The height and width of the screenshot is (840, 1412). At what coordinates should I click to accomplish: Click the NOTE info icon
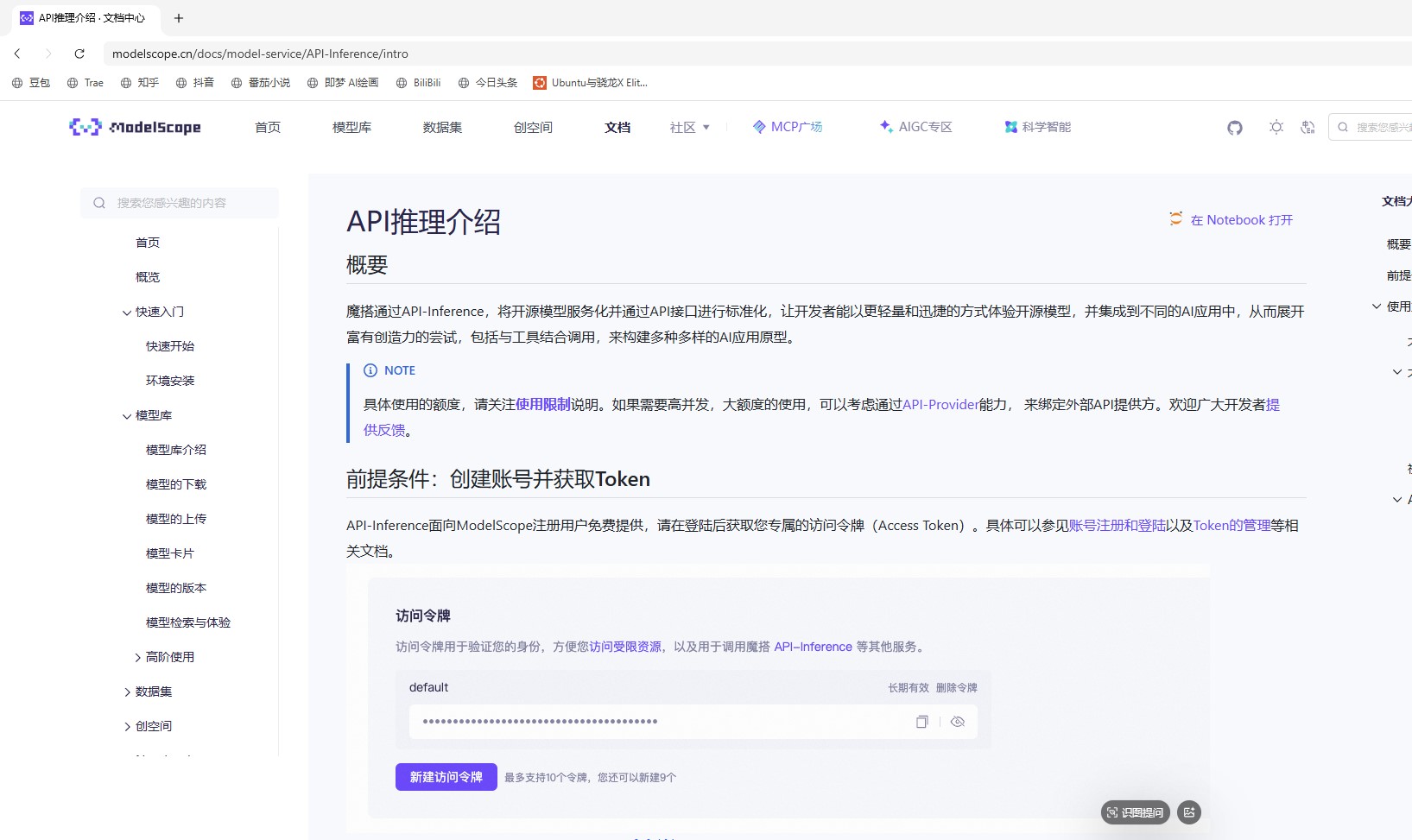click(370, 370)
